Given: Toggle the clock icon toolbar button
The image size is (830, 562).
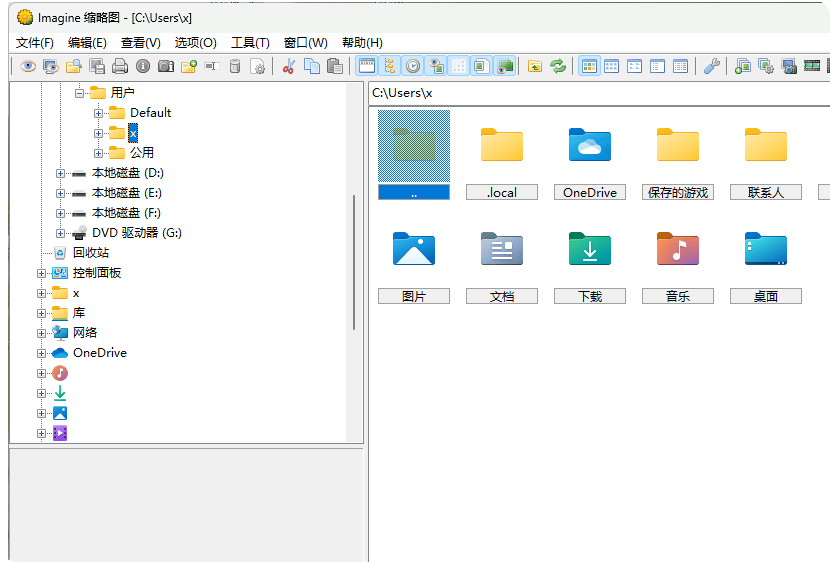Looking at the screenshot, I should [413, 66].
